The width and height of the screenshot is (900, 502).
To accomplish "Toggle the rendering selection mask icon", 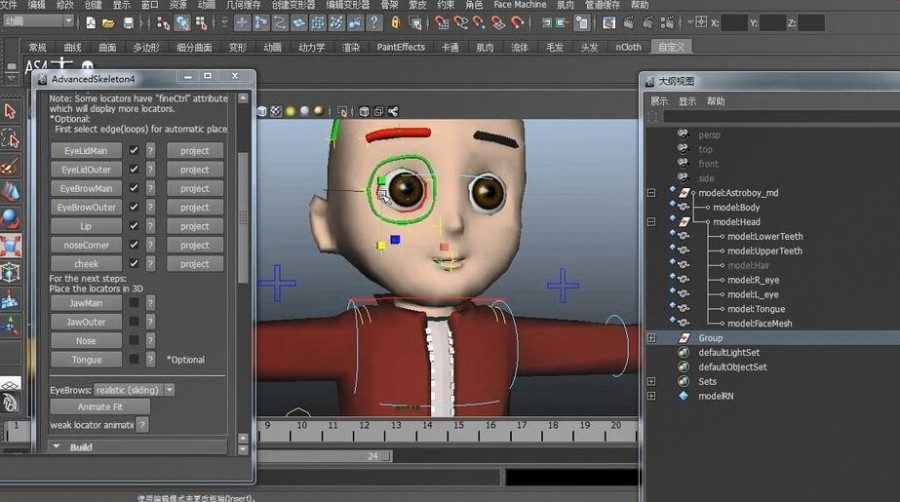I will click(x=355, y=23).
